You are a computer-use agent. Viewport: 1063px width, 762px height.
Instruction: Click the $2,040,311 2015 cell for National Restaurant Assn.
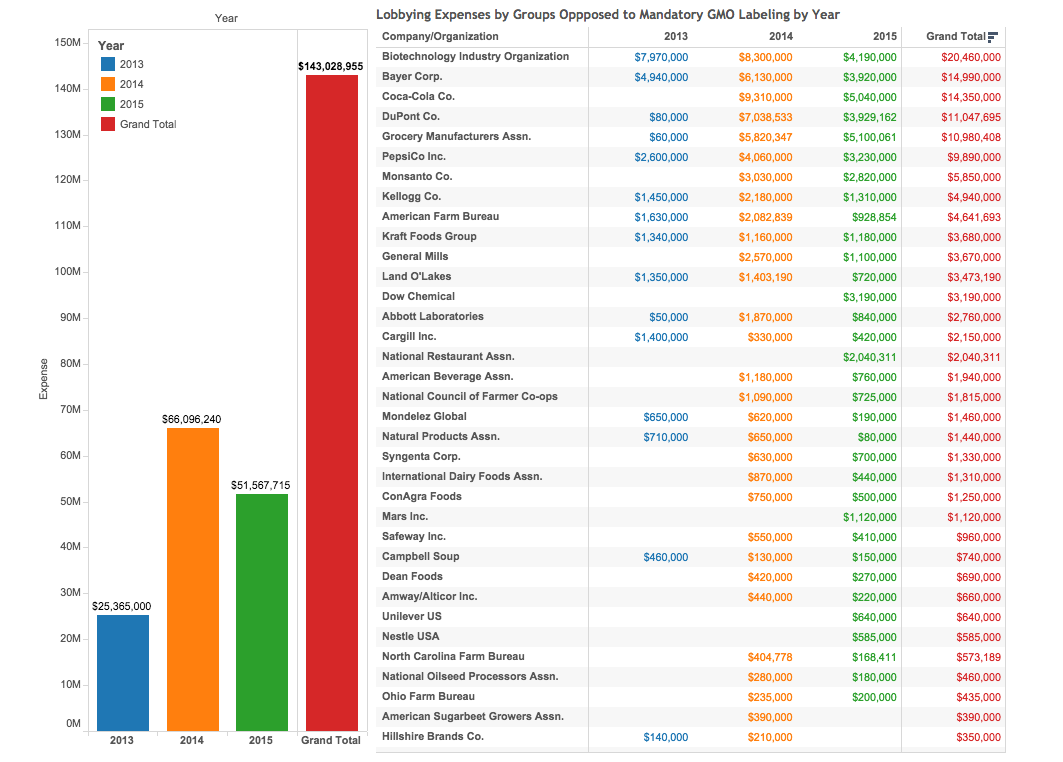pyautogui.click(x=870, y=357)
